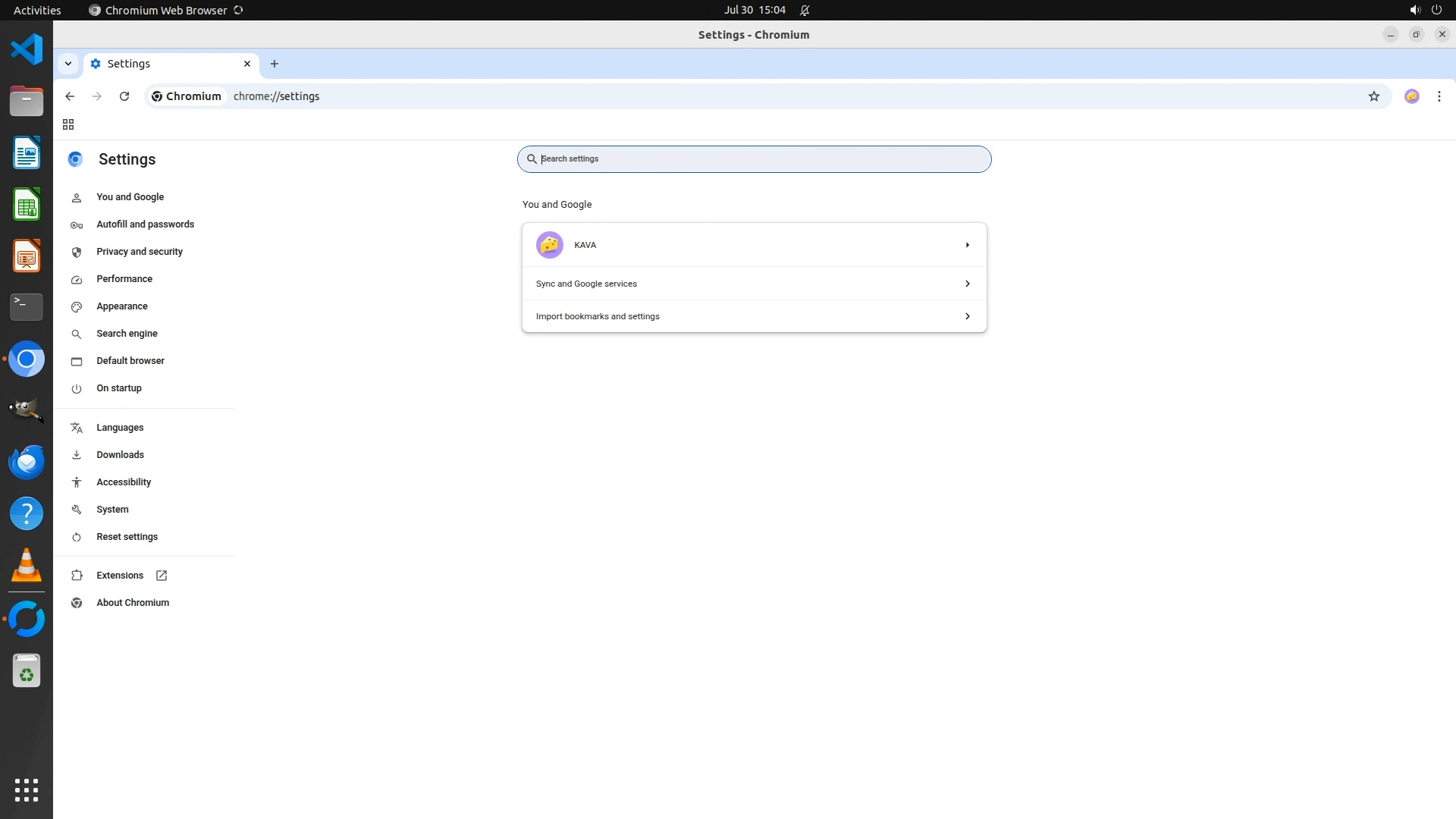
Task: Expand the KAVA profile row
Action: click(x=967, y=245)
